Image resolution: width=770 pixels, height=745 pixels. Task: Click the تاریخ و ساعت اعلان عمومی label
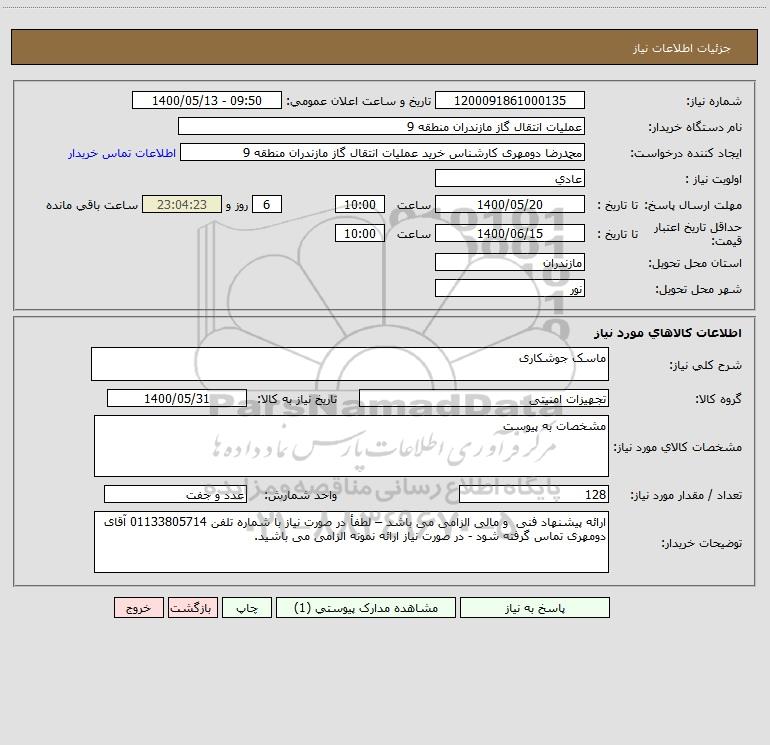point(359,101)
